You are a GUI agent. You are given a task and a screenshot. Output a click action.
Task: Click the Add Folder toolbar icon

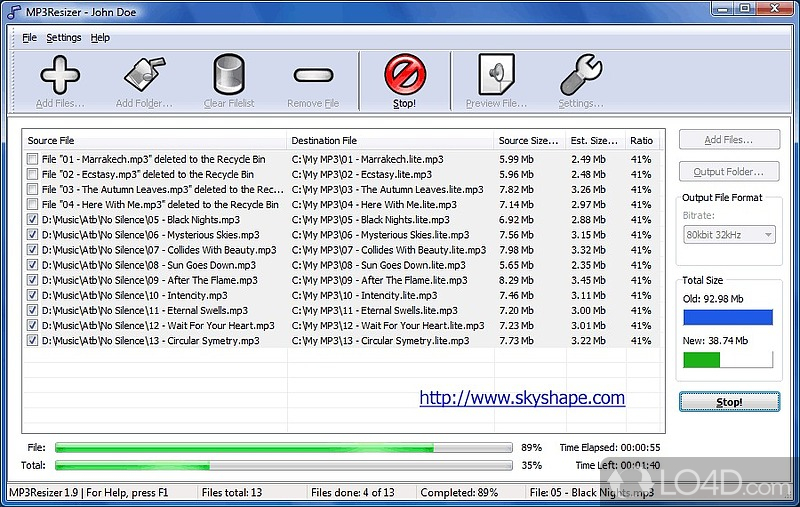tap(143, 76)
